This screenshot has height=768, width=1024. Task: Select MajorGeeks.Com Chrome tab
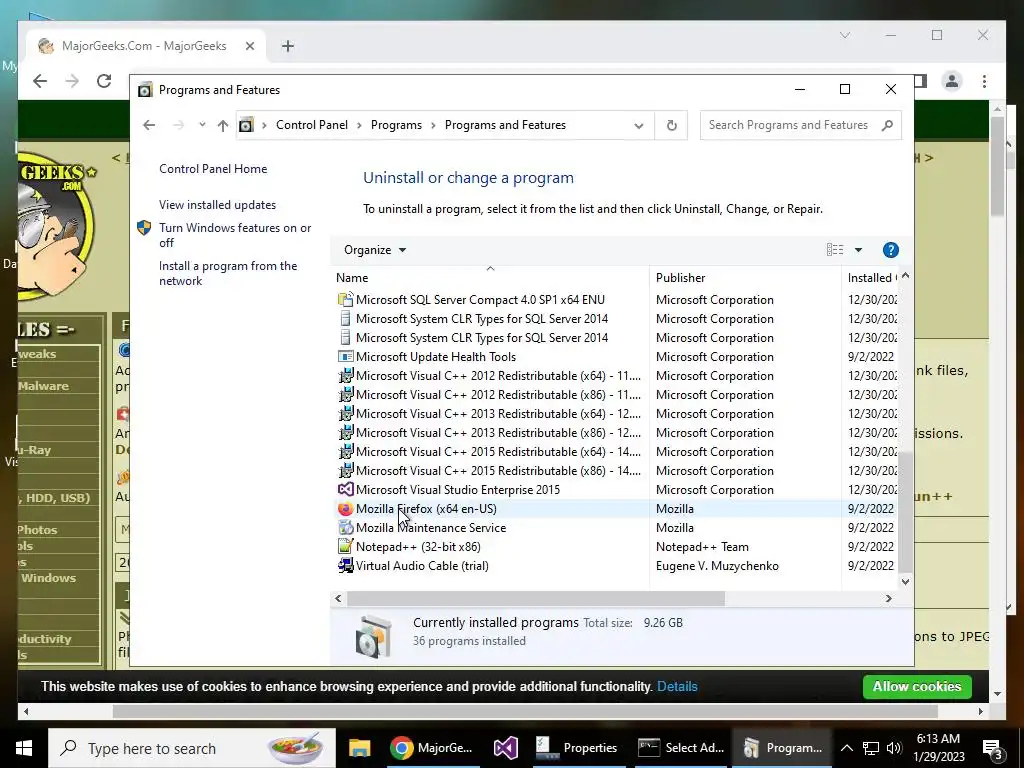[x=144, y=46]
